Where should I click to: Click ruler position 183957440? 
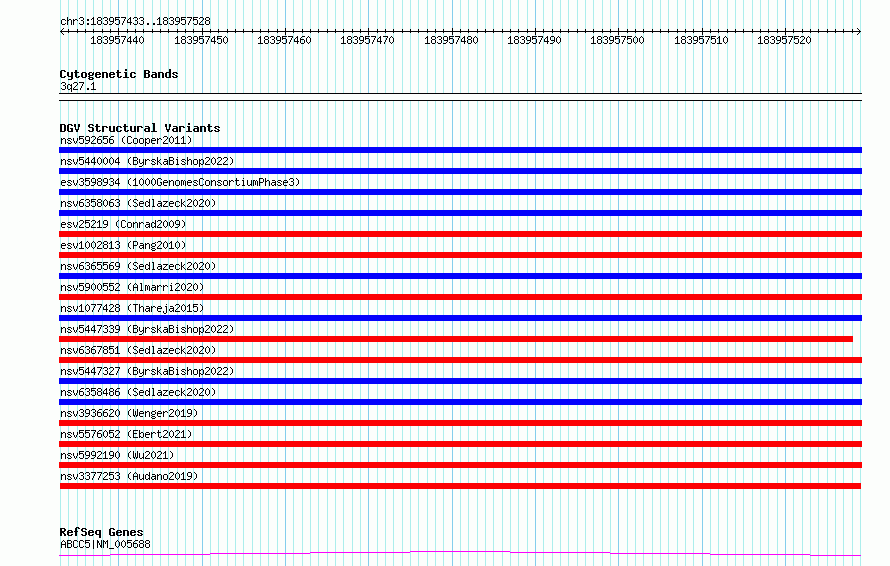tap(117, 40)
